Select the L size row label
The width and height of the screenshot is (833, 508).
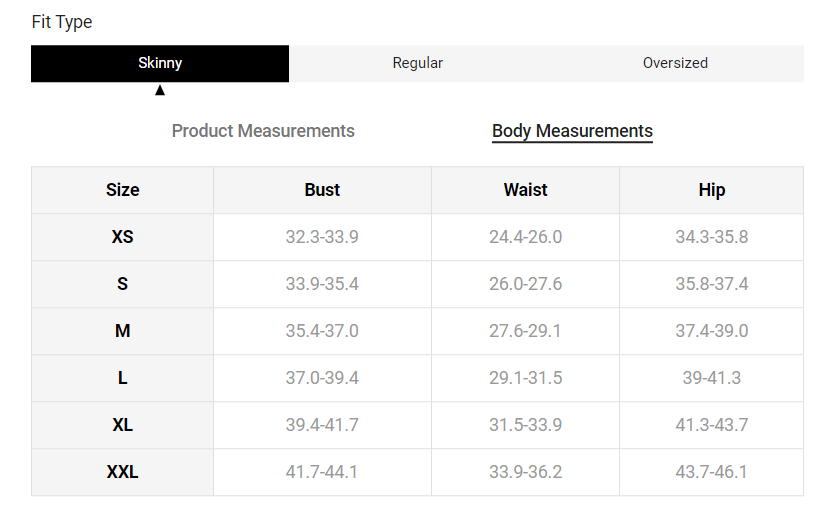(x=122, y=378)
